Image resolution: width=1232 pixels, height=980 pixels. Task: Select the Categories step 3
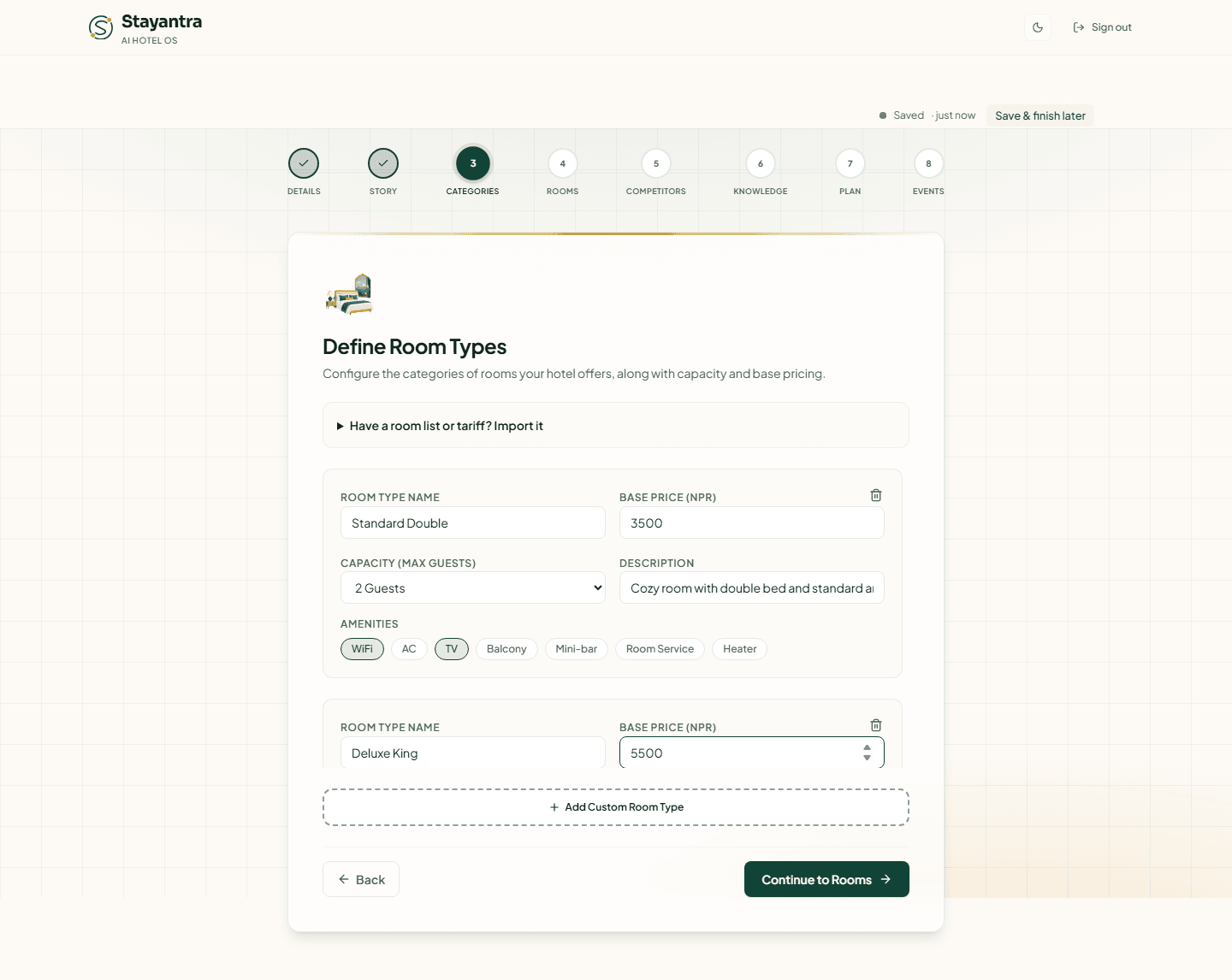(473, 163)
